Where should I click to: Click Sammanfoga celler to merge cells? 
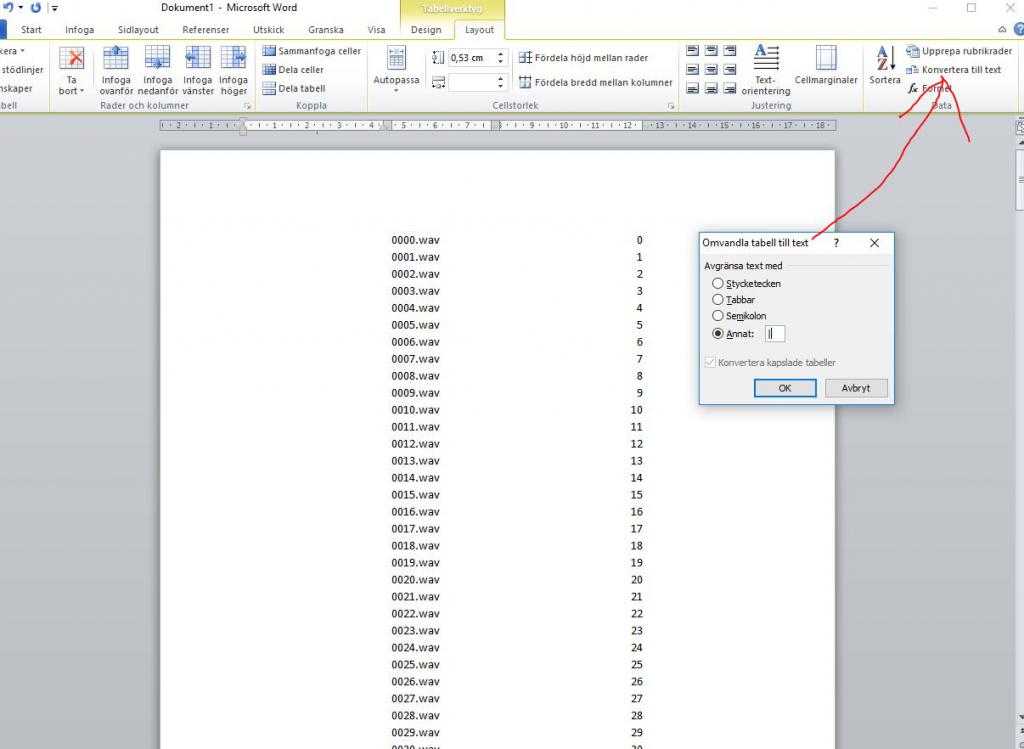click(x=311, y=51)
